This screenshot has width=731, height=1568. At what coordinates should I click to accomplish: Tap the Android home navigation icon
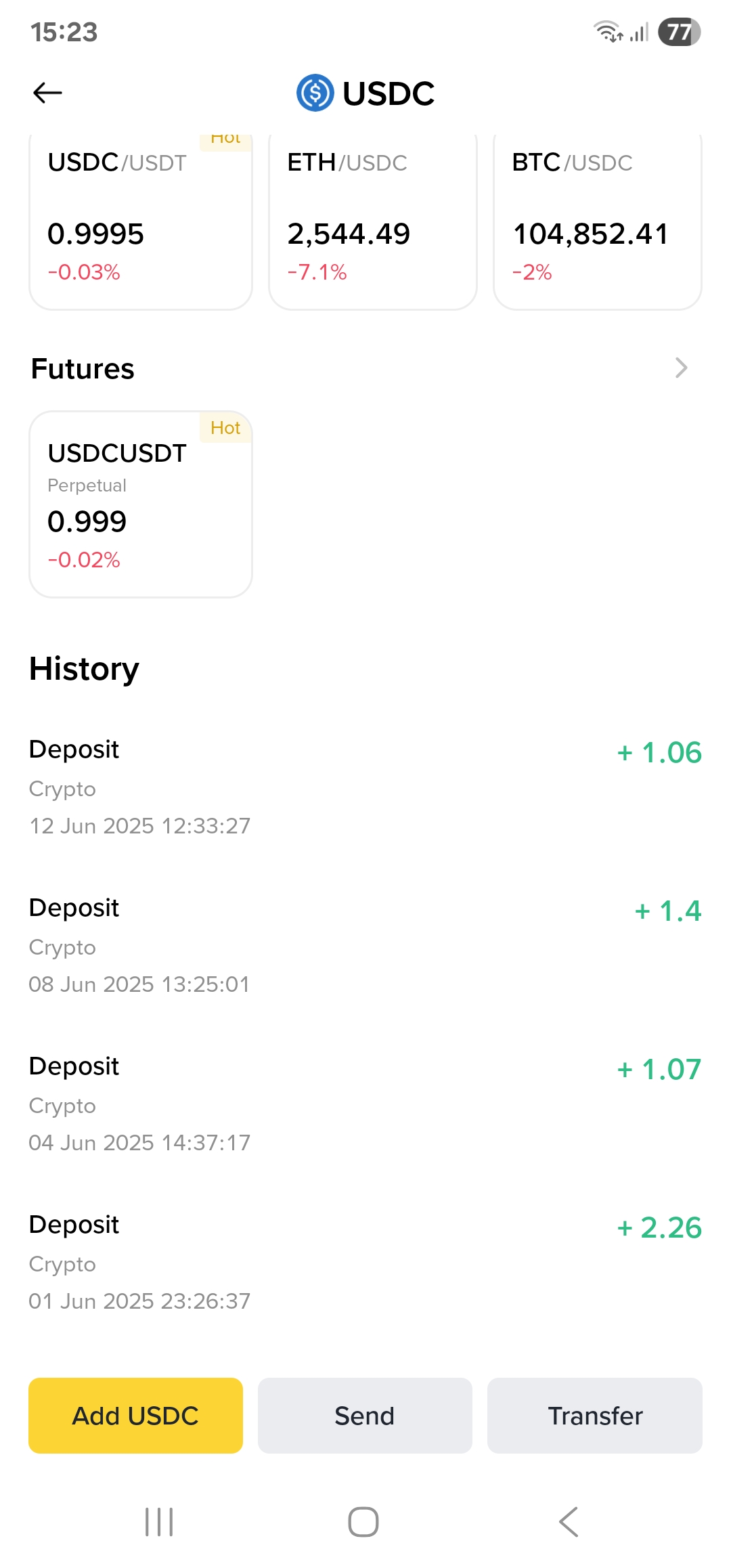[x=363, y=1522]
